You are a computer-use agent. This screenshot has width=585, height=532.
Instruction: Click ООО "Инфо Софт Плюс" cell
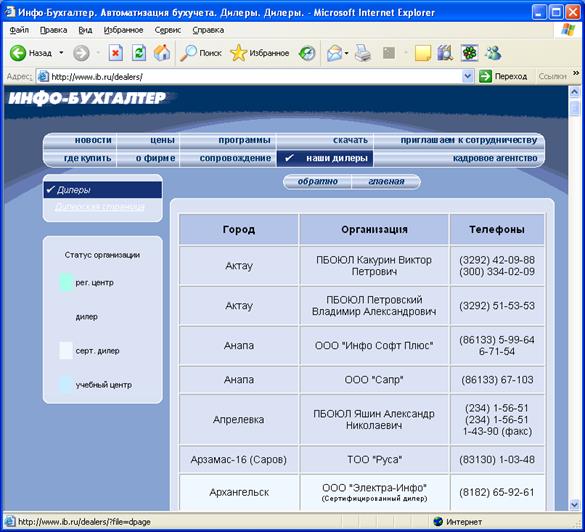click(374, 345)
